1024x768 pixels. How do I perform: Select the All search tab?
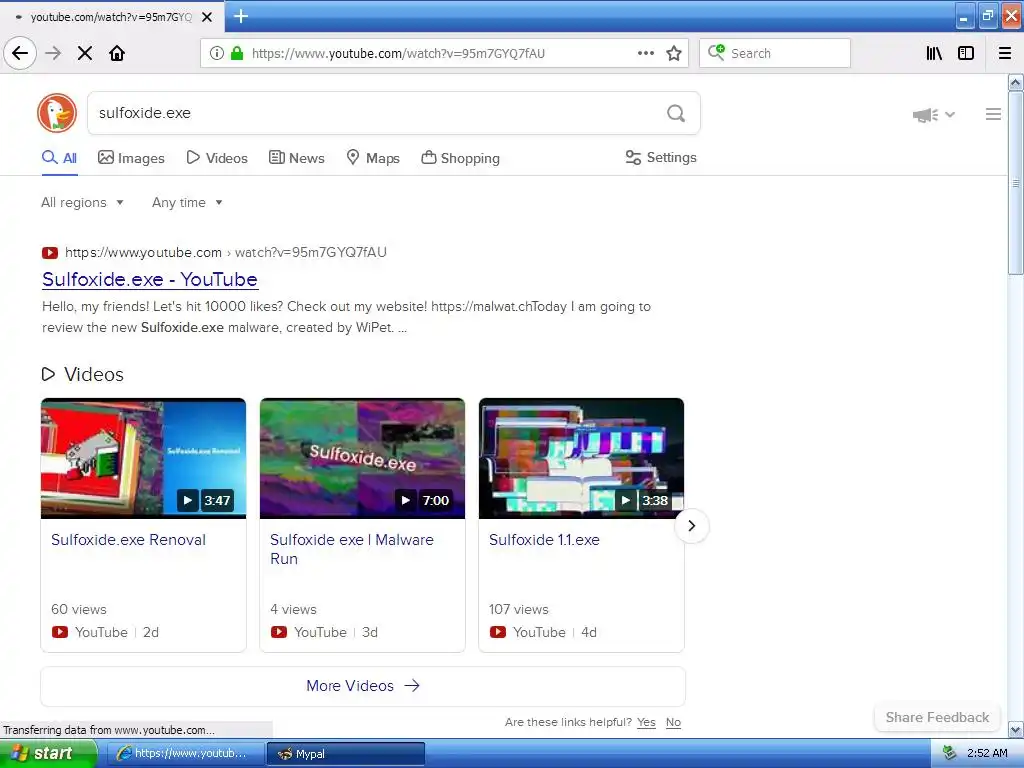point(59,157)
